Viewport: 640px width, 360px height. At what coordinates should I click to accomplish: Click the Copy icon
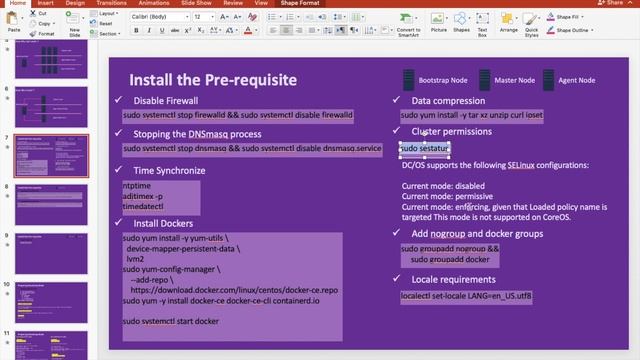(x=33, y=24)
